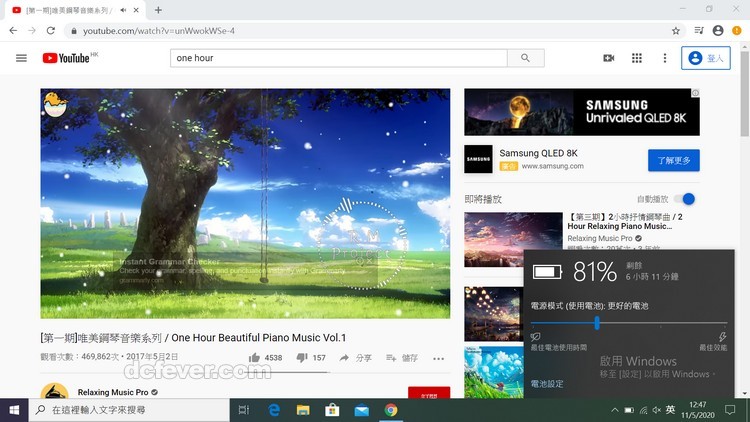Click Chrome icon in taskbar

click(391, 410)
